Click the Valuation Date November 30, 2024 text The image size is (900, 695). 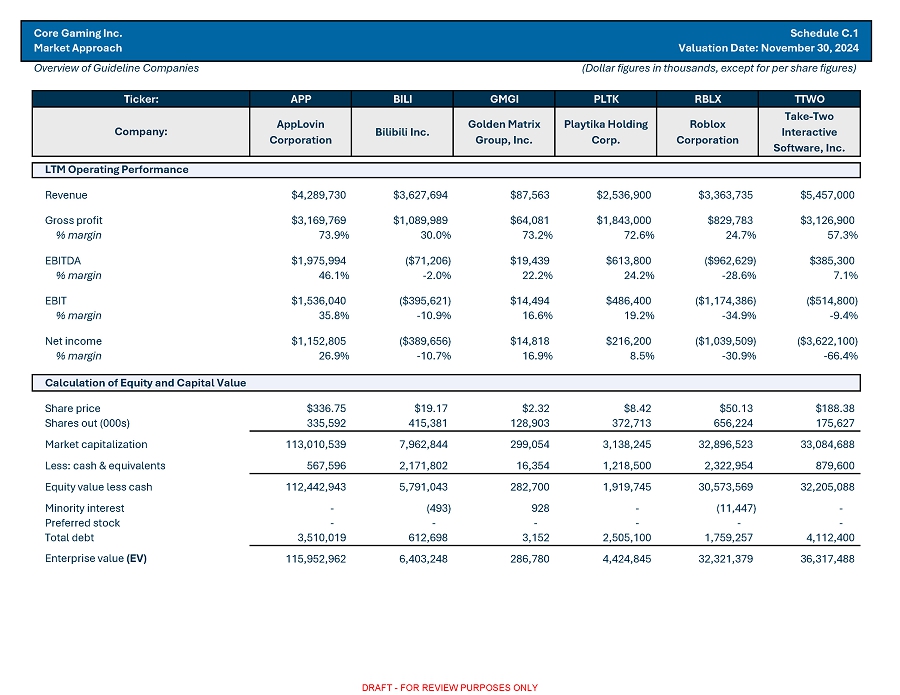[x=768, y=48]
